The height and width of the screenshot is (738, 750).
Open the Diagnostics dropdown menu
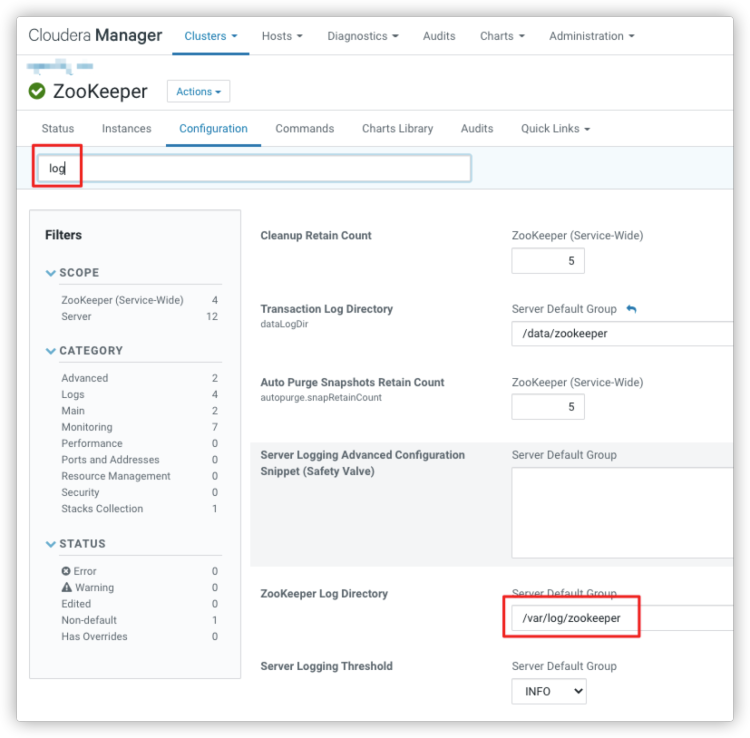click(x=363, y=36)
